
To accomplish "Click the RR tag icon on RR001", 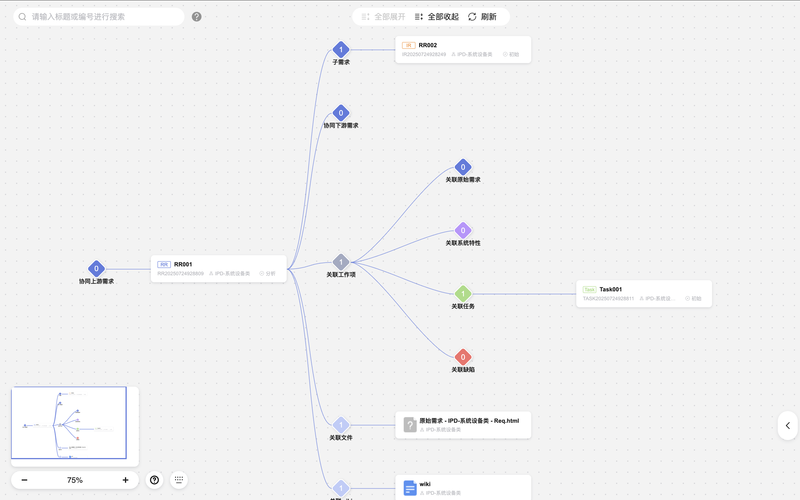I will coord(164,264).
